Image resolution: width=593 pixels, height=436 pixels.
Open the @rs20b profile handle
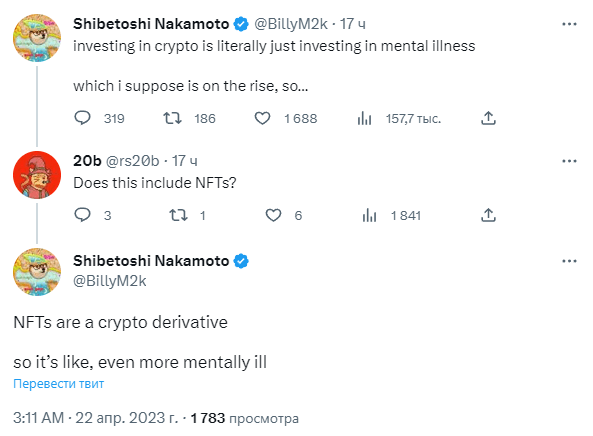click(x=132, y=161)
